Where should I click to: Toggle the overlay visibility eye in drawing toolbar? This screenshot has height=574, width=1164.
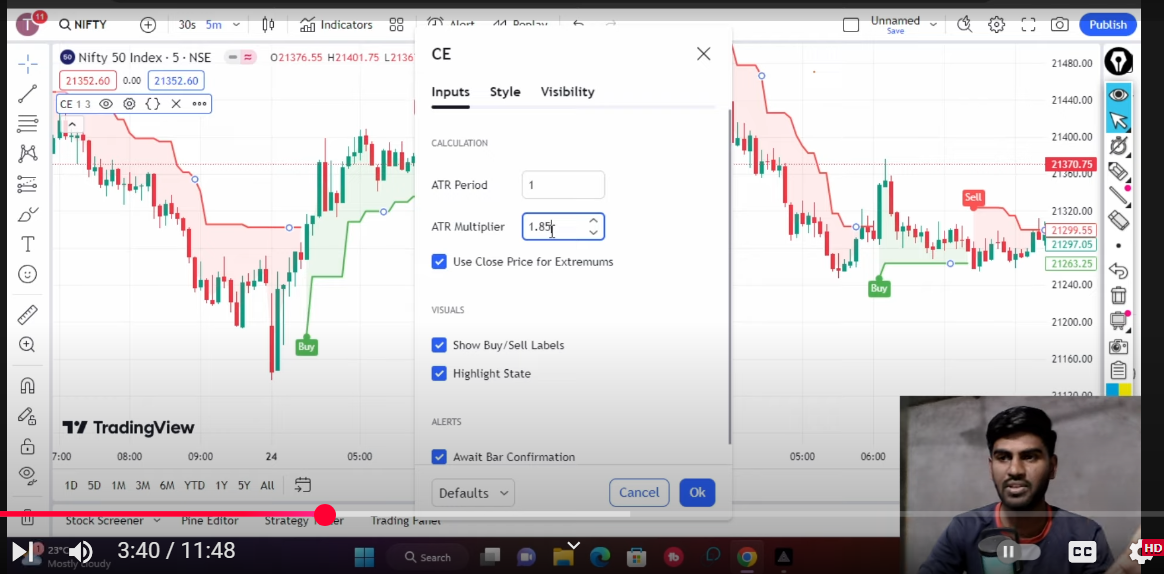click(1118, 94)
